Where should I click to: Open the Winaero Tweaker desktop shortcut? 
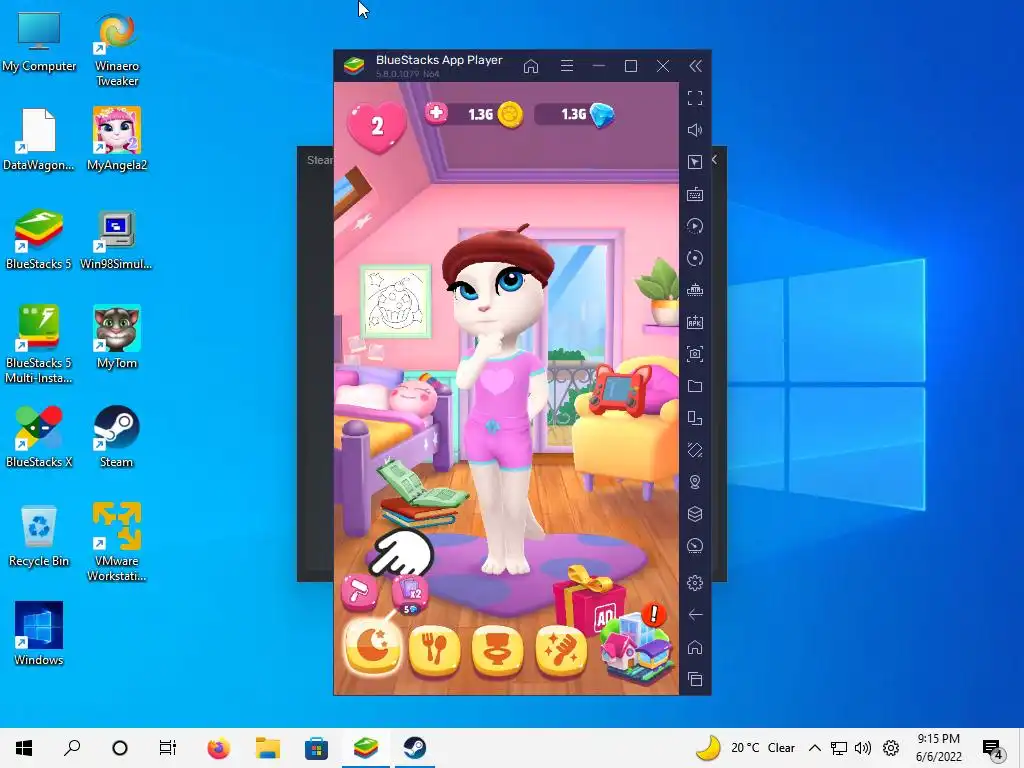(x=117, y=48)
